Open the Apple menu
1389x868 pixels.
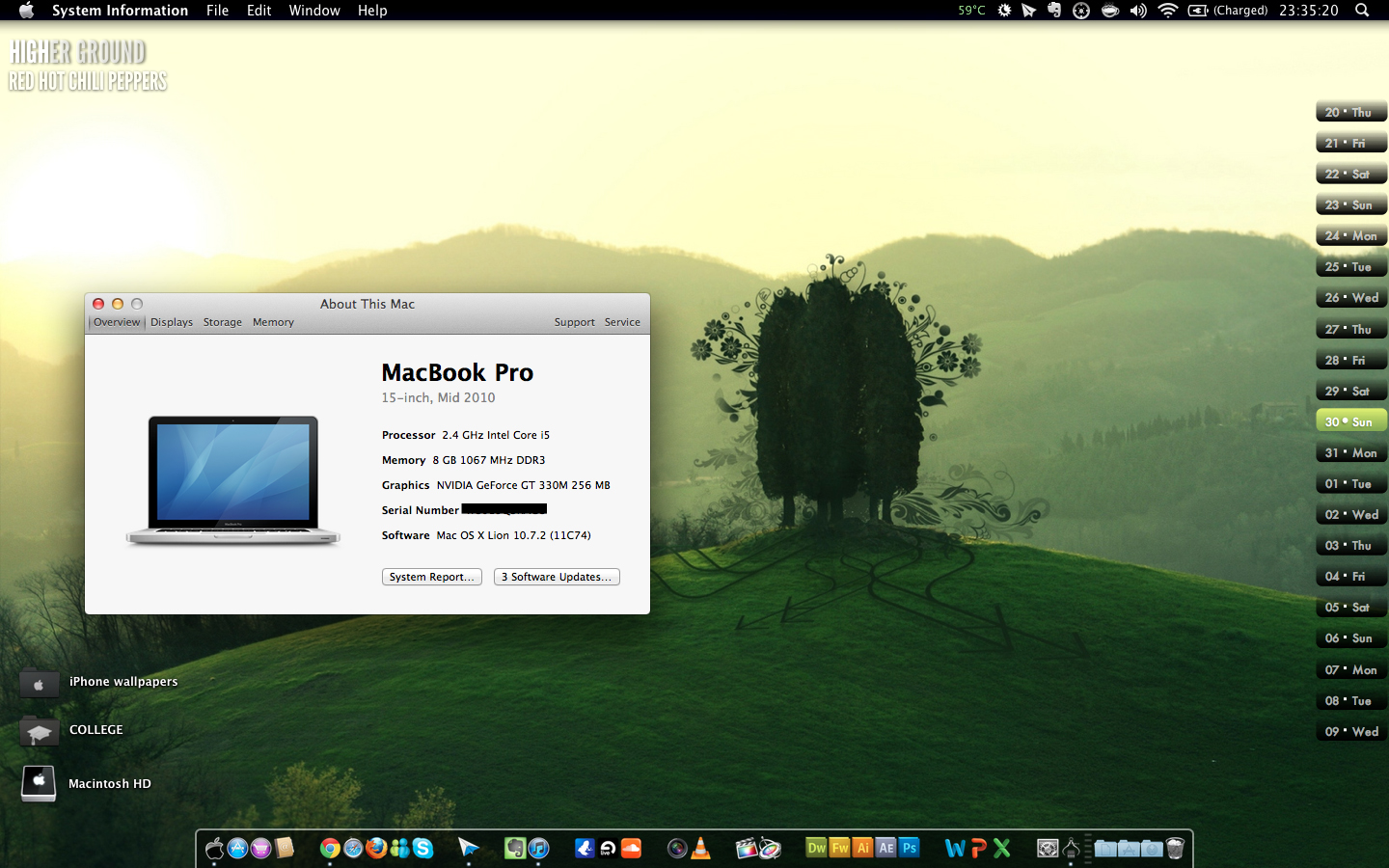(x=26, y=11)
